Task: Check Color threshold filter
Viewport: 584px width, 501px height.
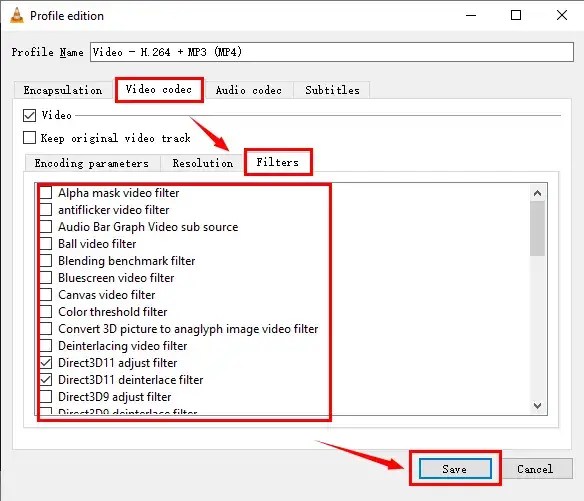Action: [x=46, y=312]
